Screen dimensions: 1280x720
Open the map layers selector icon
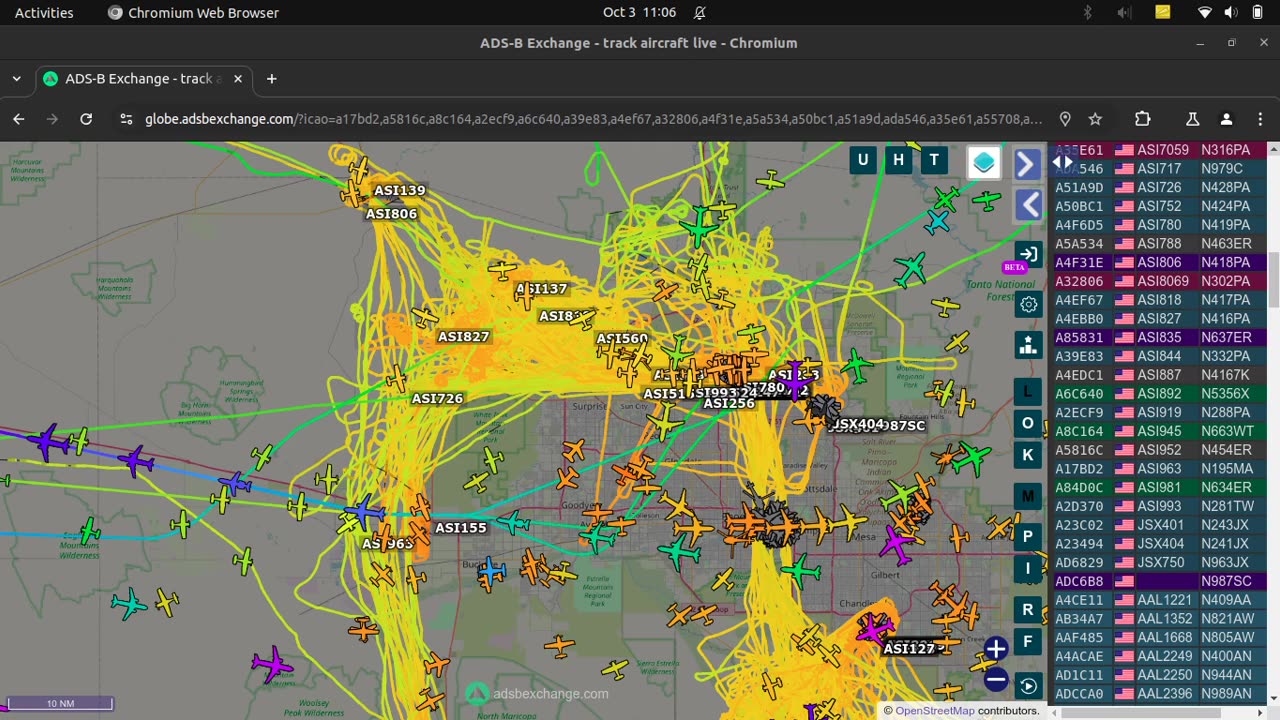coord(984,163)
